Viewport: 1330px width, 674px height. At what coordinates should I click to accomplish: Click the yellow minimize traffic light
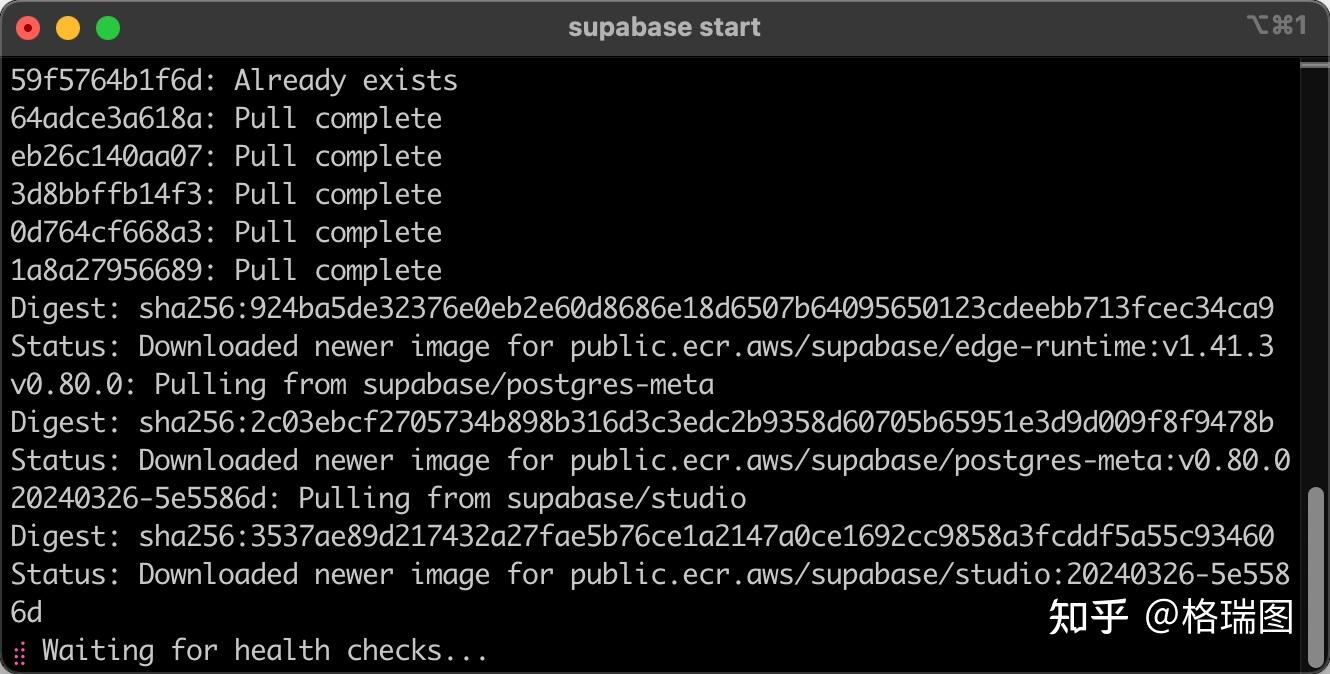click(x=68, y=27)
